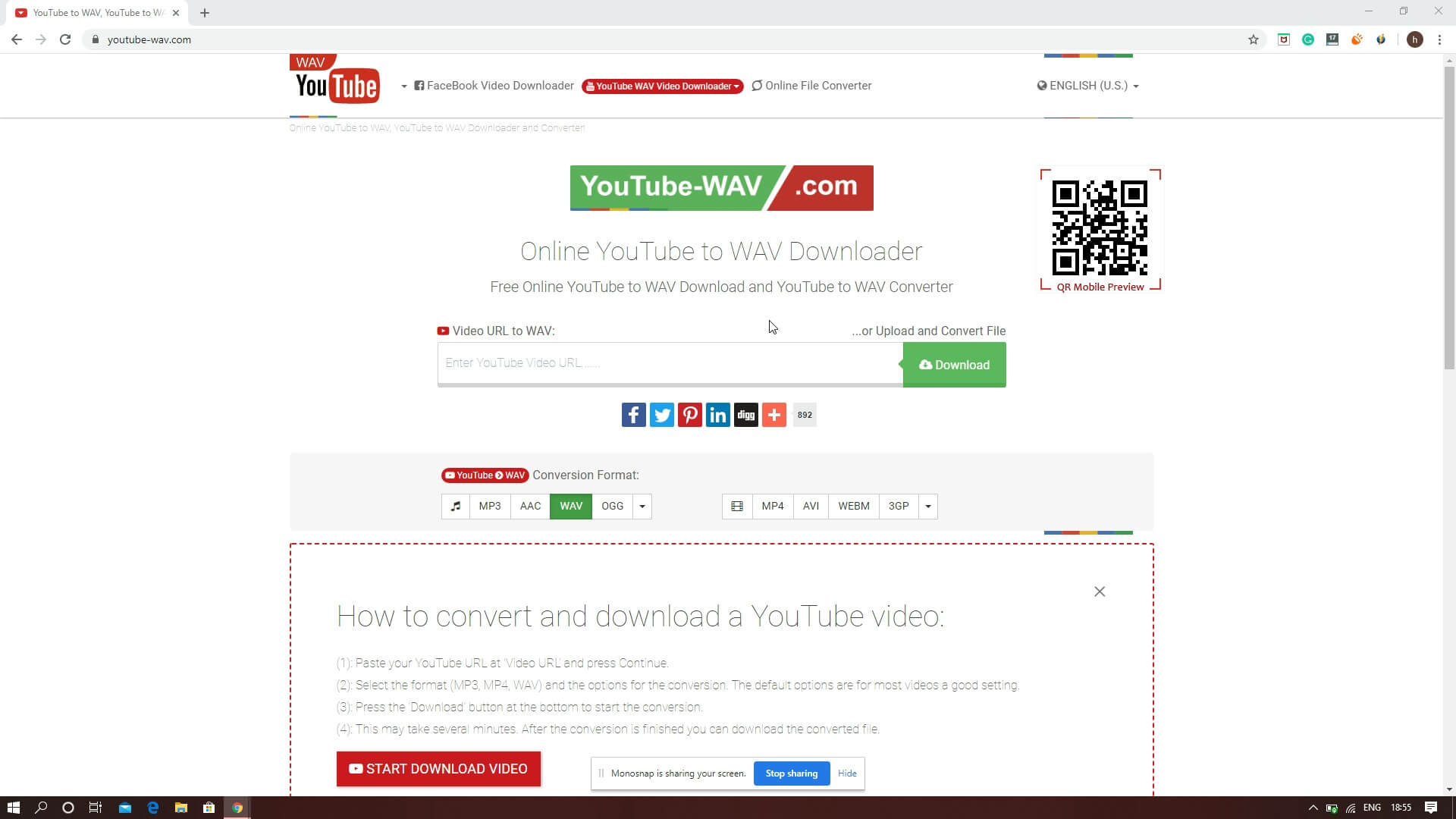The width and height of the screenshot is (1456, 819).
Task: Click the WEBM video format icon
Action: coord(854,505)
